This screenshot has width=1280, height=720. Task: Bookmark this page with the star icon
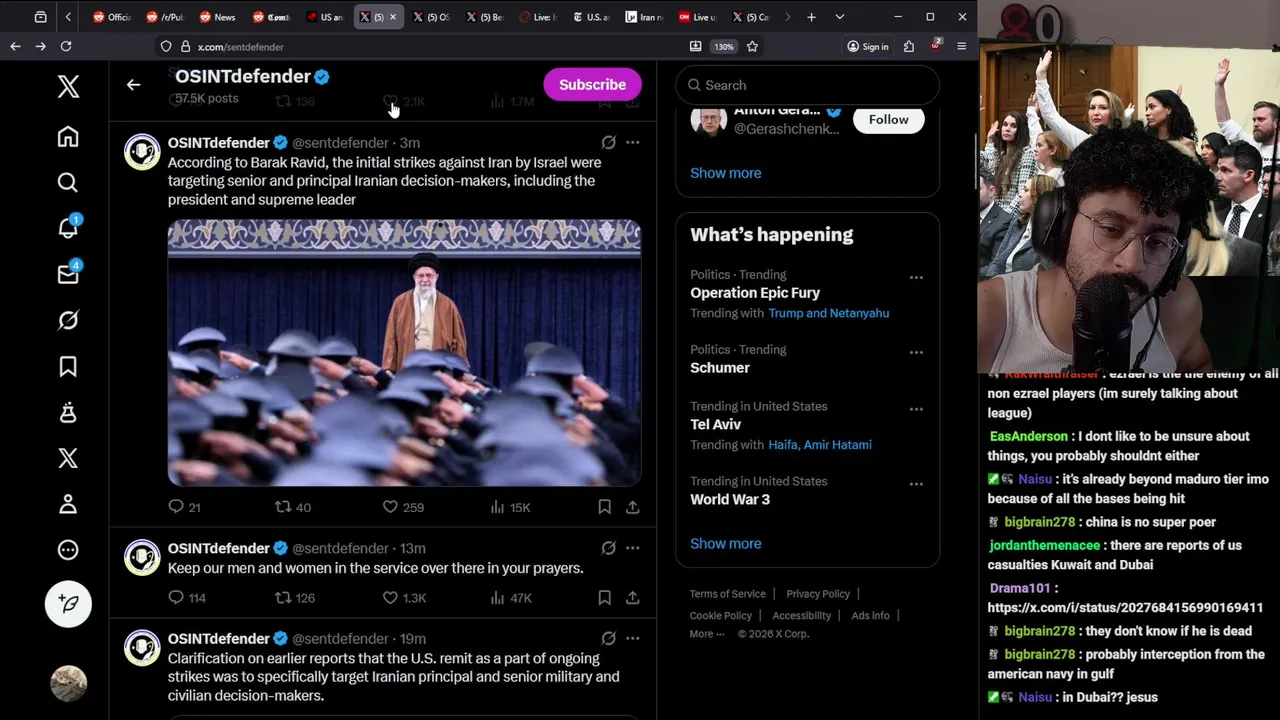point(752,46)
